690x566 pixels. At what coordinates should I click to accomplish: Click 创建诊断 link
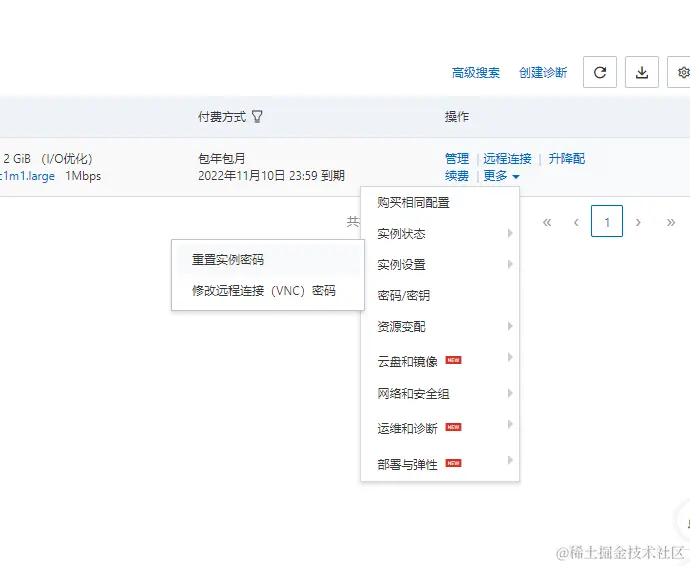point(543,73)
